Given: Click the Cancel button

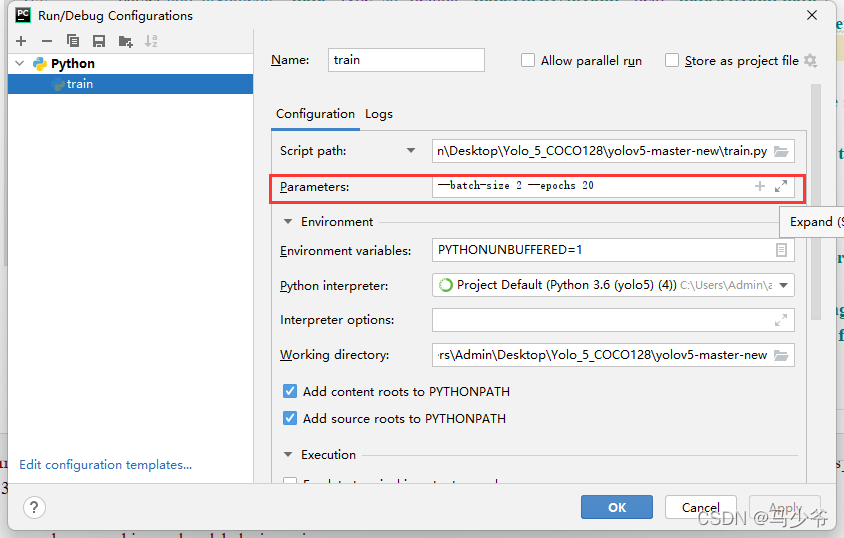Looking at the screenshot, I should [701, 507].
